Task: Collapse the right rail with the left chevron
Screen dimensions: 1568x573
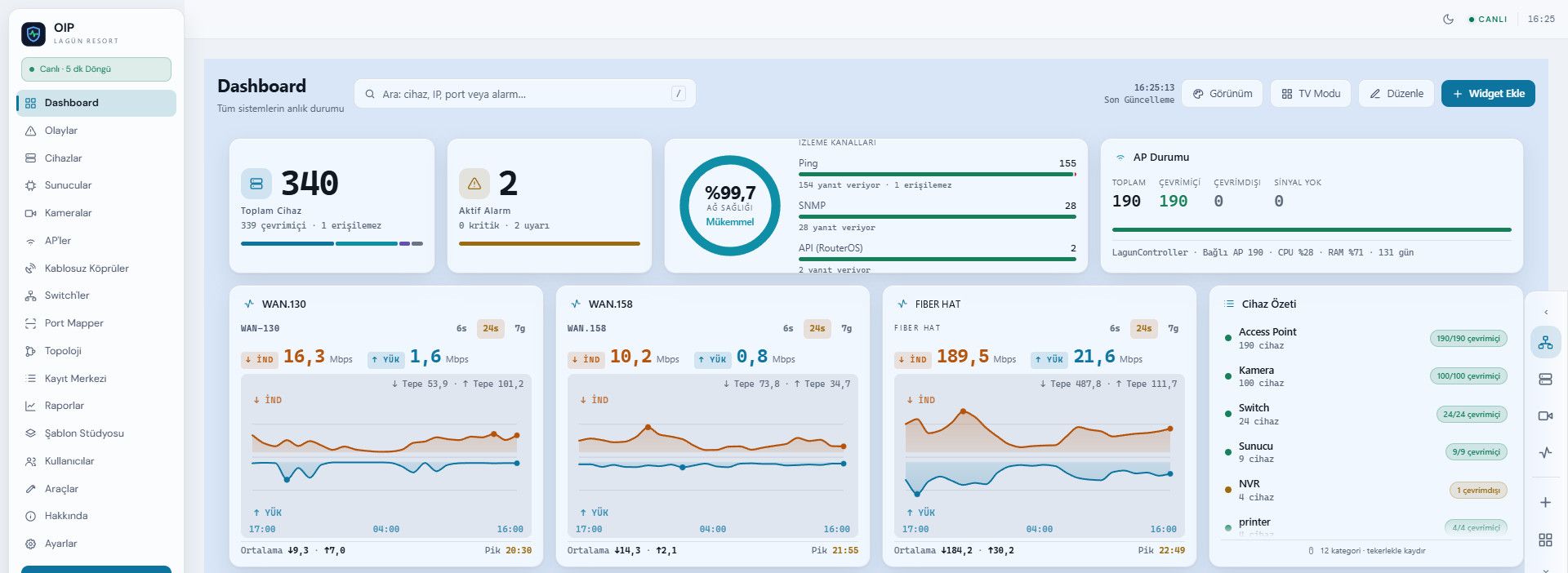Action: (x=1545, y=312)
